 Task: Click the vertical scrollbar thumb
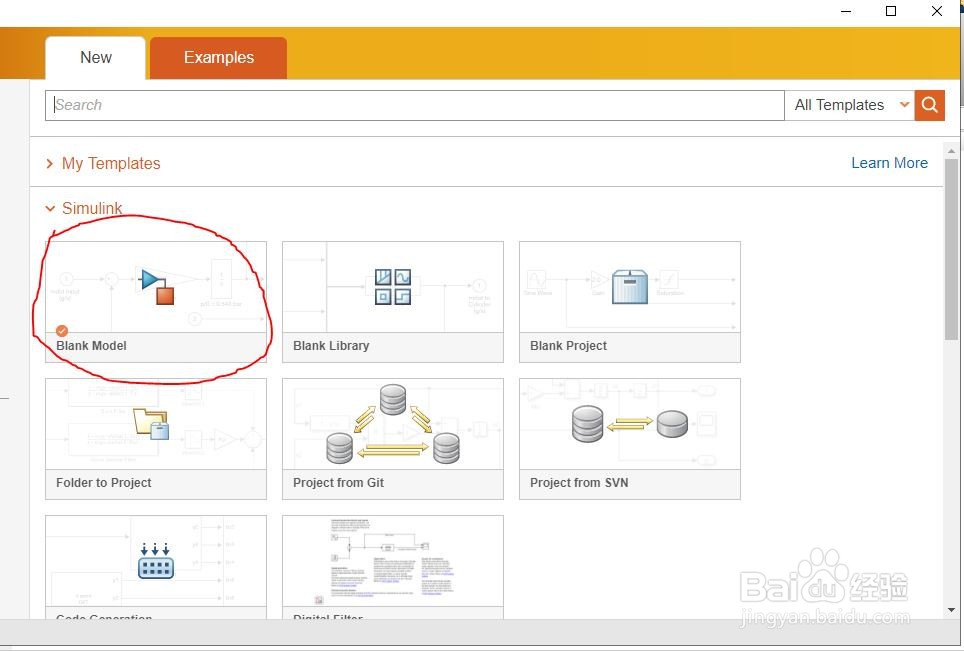[x=951, y=249]
